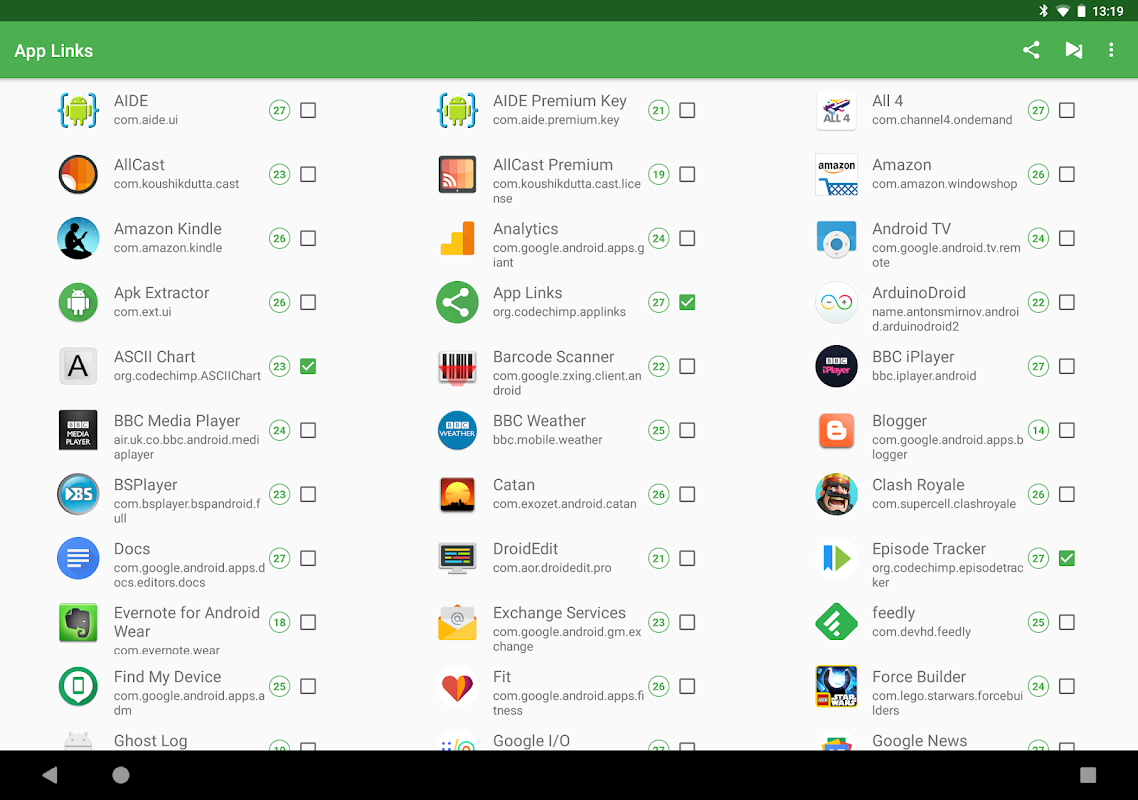Screen dimensions: 1138x800
Task: Tap the App Links title in header
Action: point(54,51)
